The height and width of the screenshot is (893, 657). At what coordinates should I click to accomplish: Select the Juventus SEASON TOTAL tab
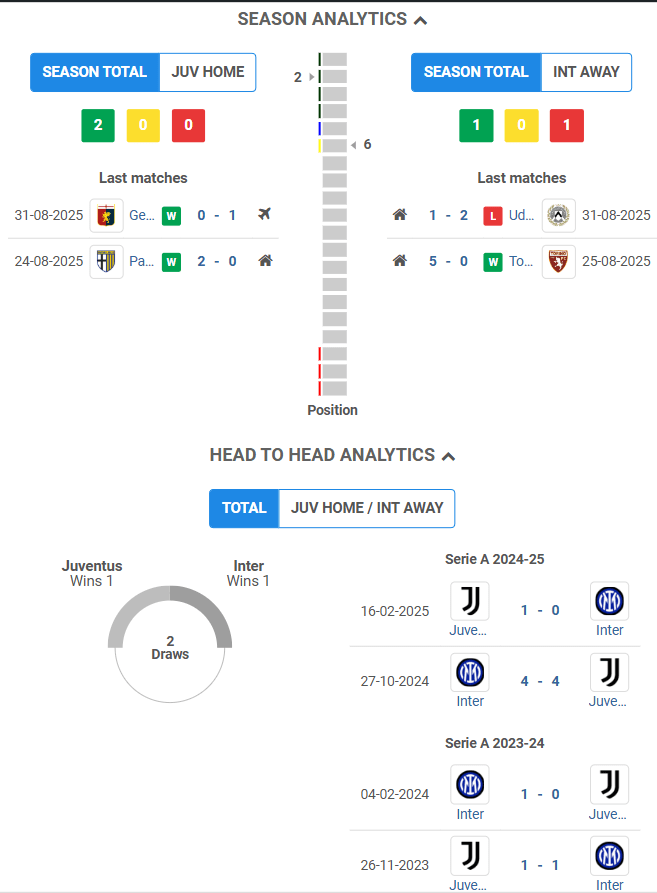95,72
